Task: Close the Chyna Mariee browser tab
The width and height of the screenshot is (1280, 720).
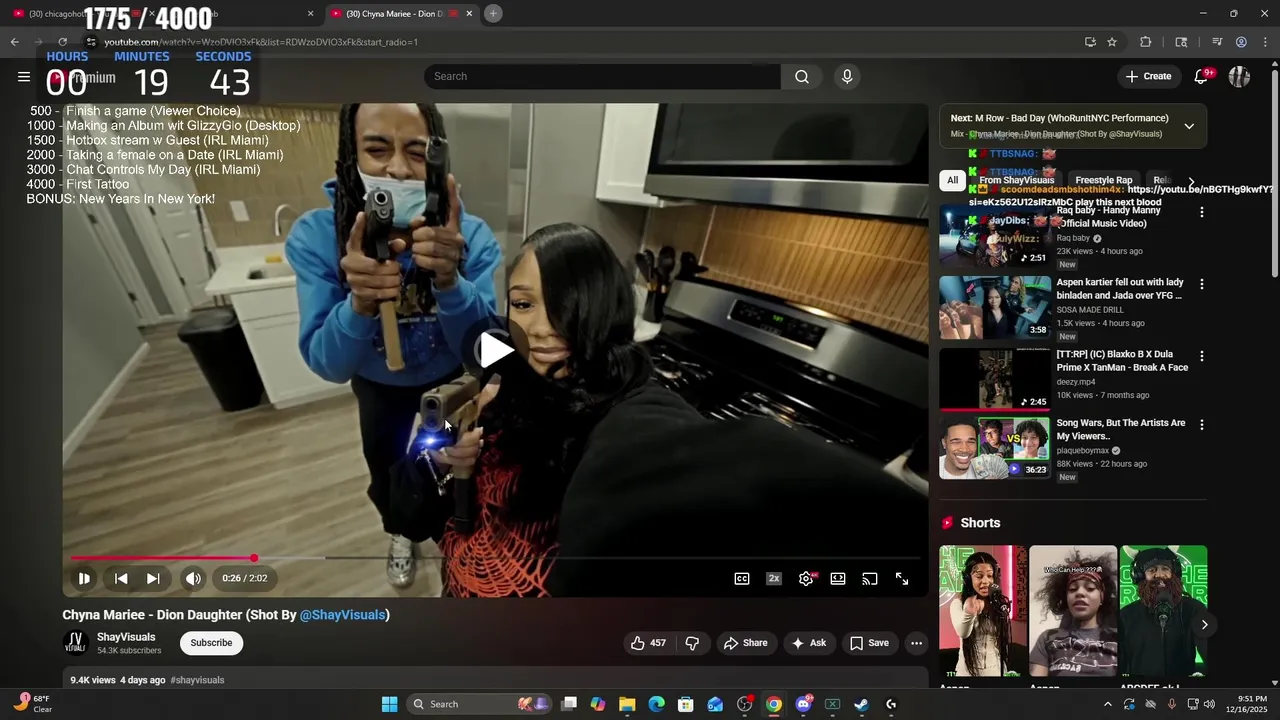Action: click(470, 13)
